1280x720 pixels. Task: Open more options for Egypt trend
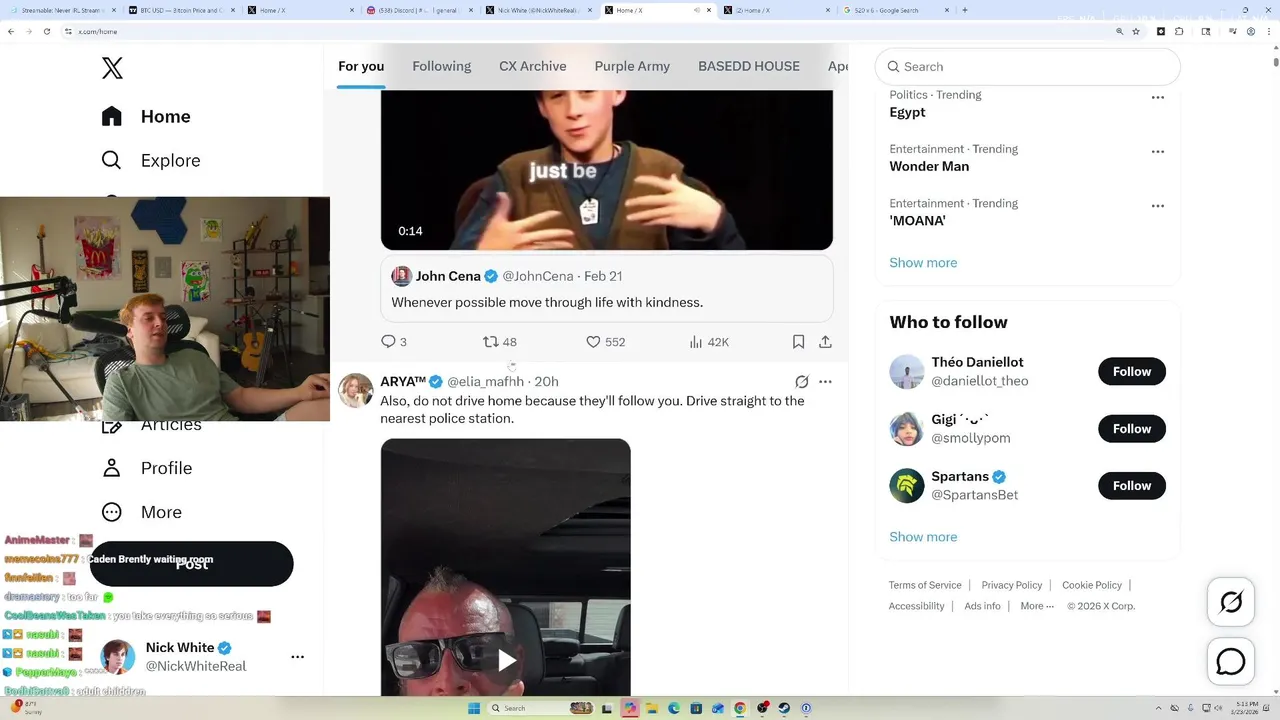point(1157,98)
